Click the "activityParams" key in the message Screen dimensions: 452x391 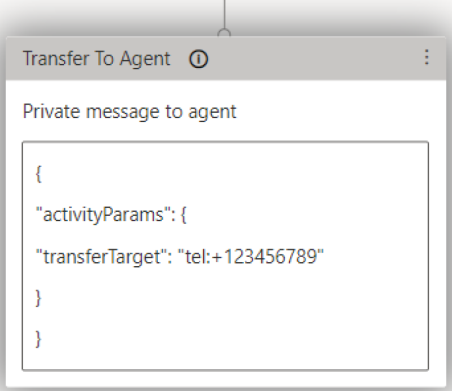tap(102, 214)
